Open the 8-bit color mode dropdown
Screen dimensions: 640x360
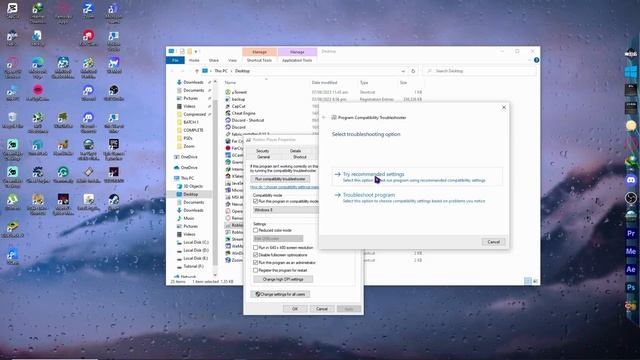click(x=278, y=239)
